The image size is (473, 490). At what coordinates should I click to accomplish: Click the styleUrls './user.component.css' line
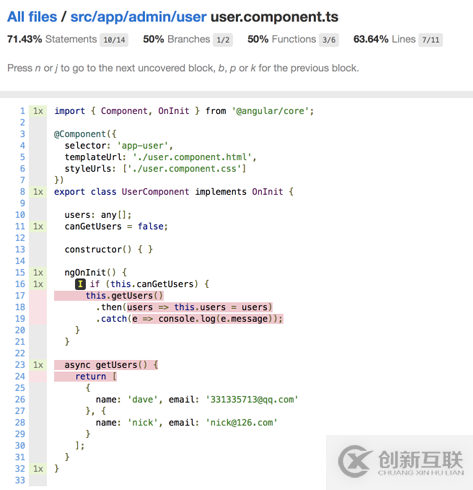[155, 169]
